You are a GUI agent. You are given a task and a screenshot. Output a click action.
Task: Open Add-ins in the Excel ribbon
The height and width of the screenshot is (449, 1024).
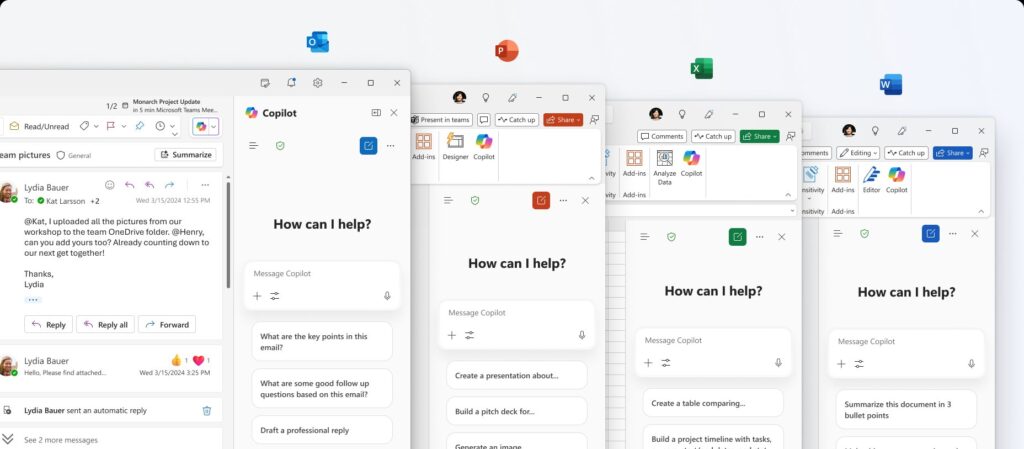point(634,163)
